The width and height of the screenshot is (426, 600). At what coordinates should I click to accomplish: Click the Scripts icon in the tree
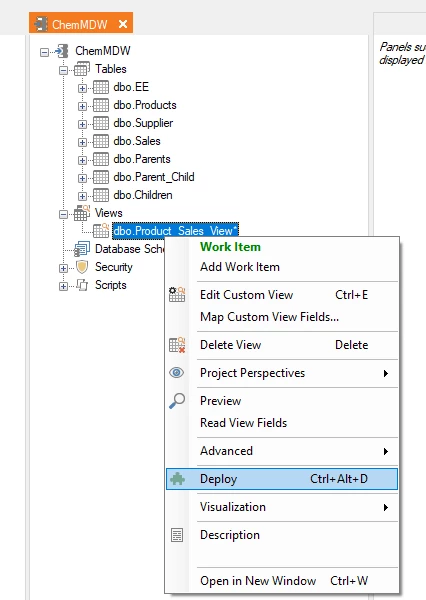[82, 285]
